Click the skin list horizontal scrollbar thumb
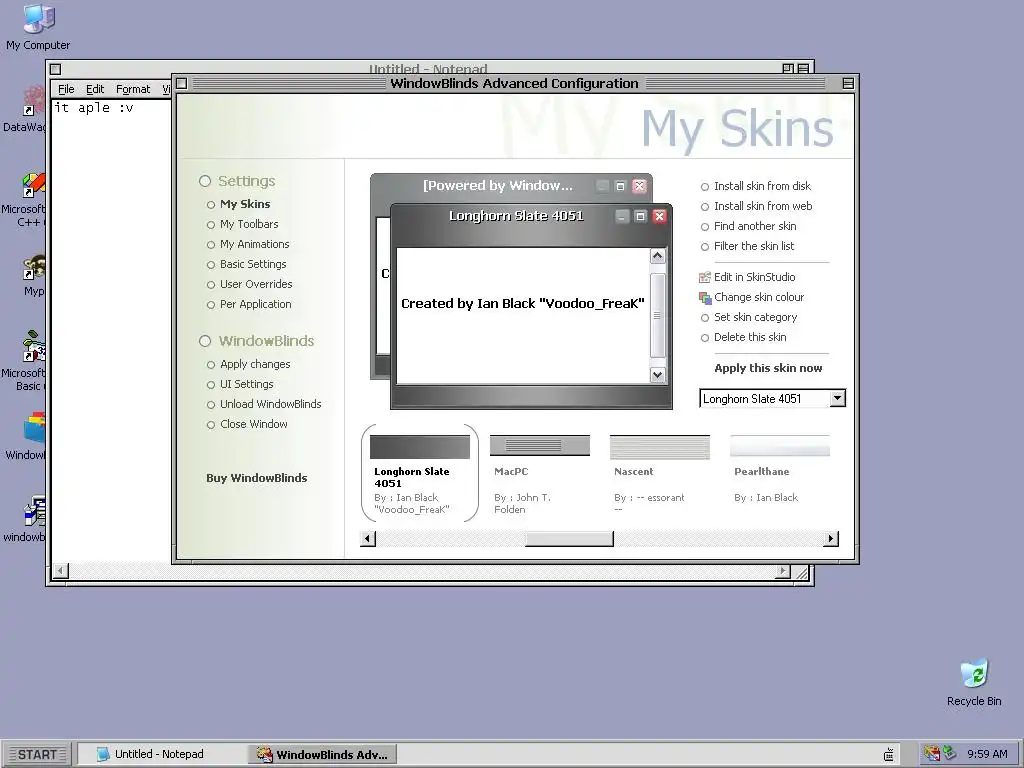 (569, 539)
